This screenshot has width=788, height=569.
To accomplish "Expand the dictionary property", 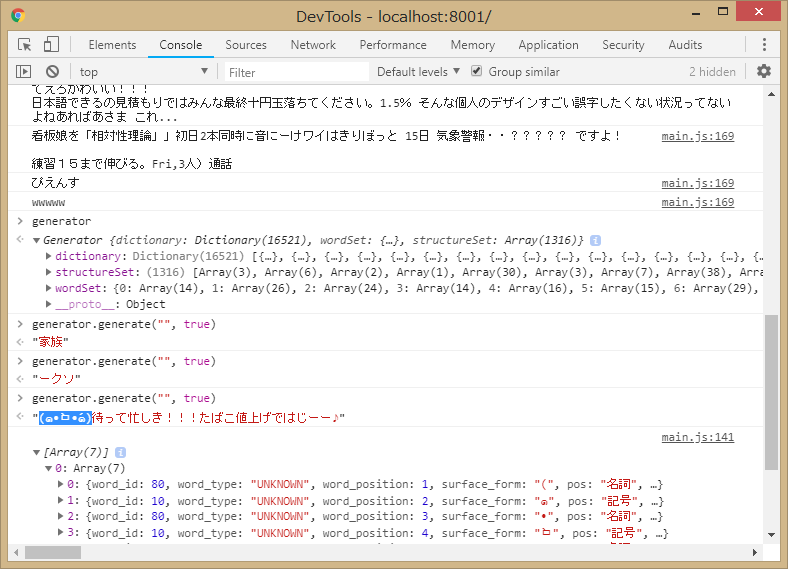I will (49, 257).
